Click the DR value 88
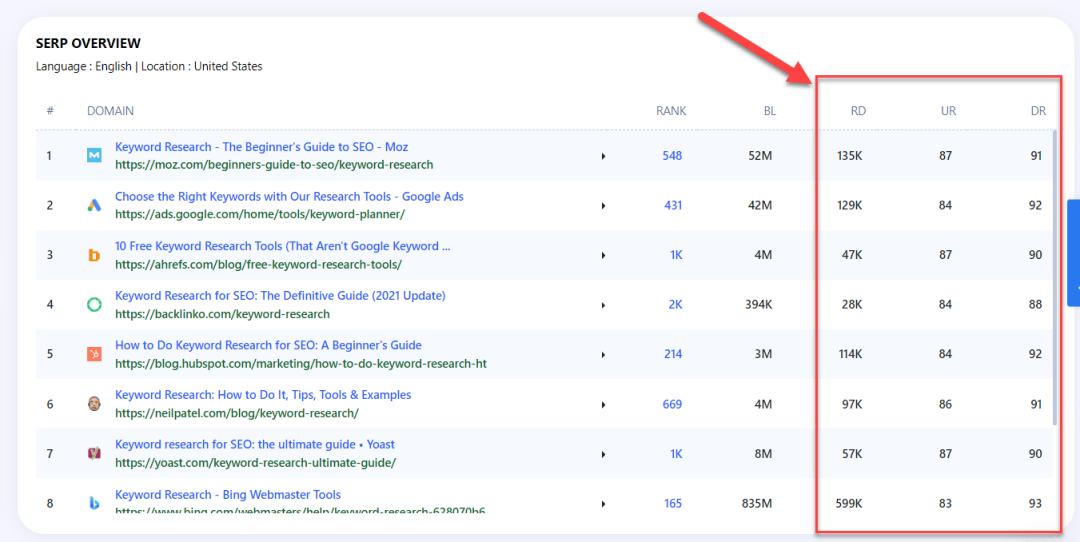Viewport: 1080px width, 542px height. point(1035,304)
